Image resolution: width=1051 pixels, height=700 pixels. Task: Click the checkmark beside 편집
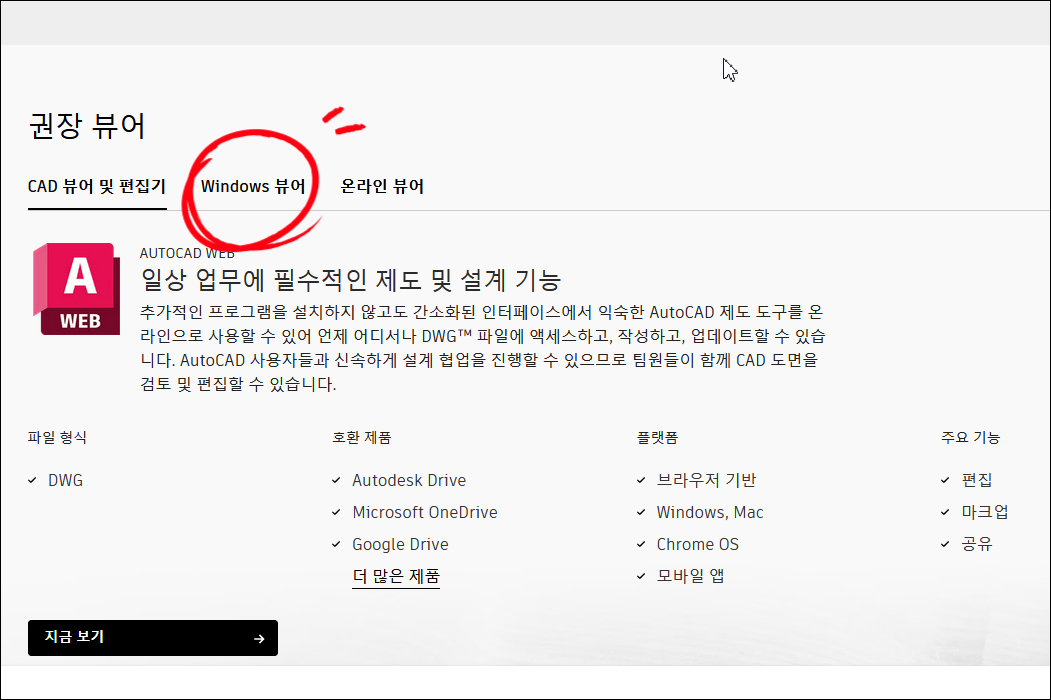945,480
